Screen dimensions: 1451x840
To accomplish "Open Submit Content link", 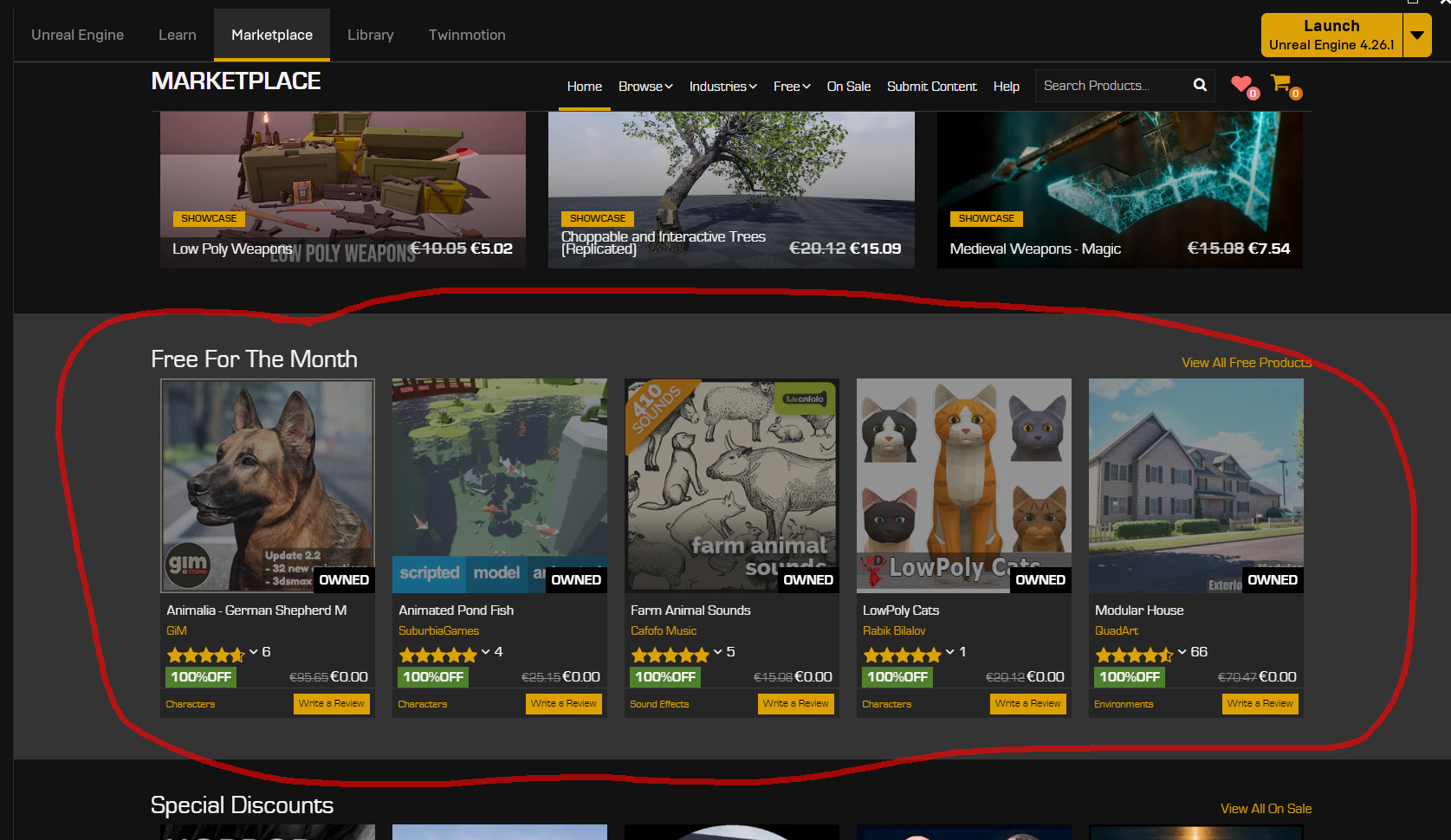I will click(932, 87).
